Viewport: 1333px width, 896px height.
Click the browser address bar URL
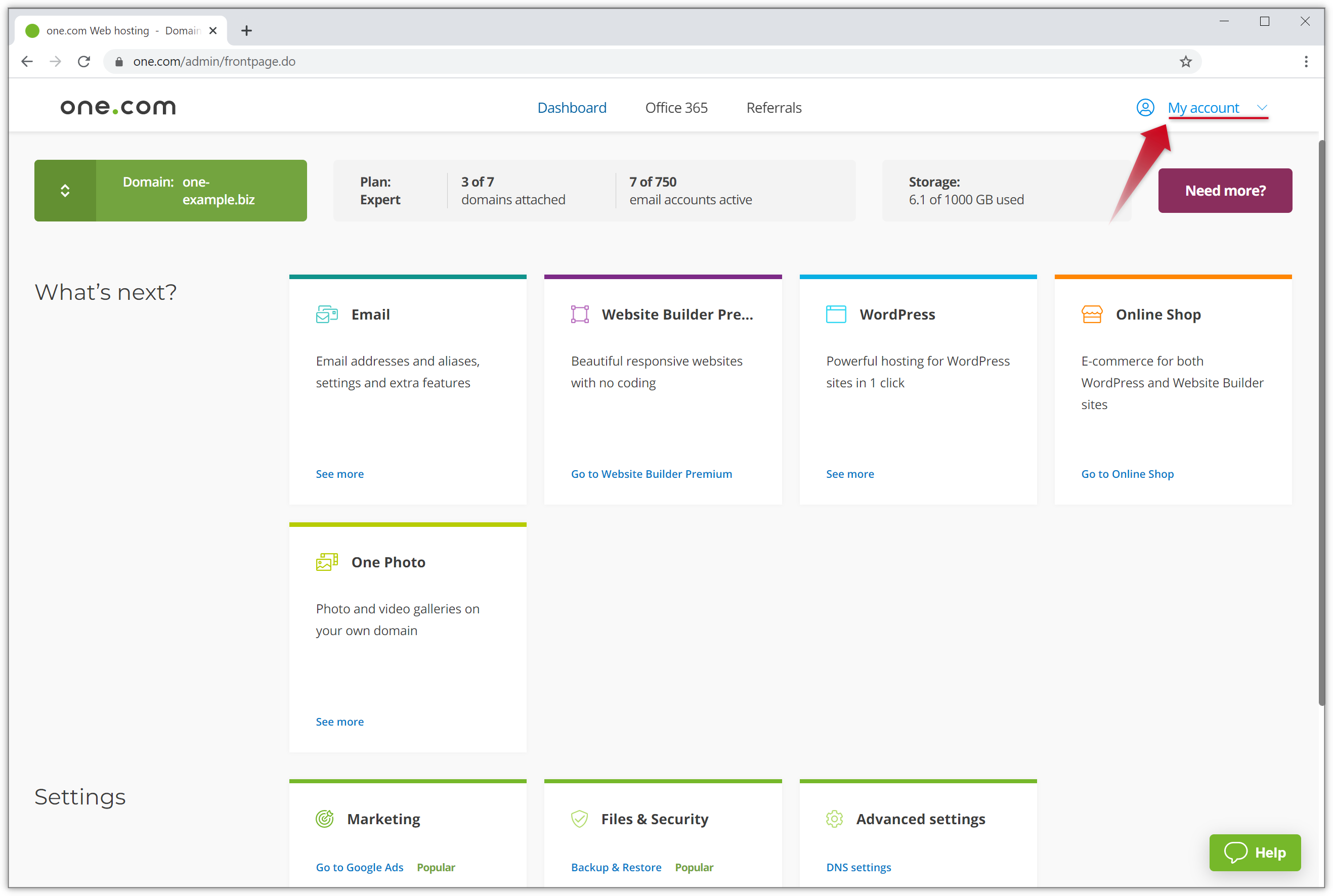214,62
